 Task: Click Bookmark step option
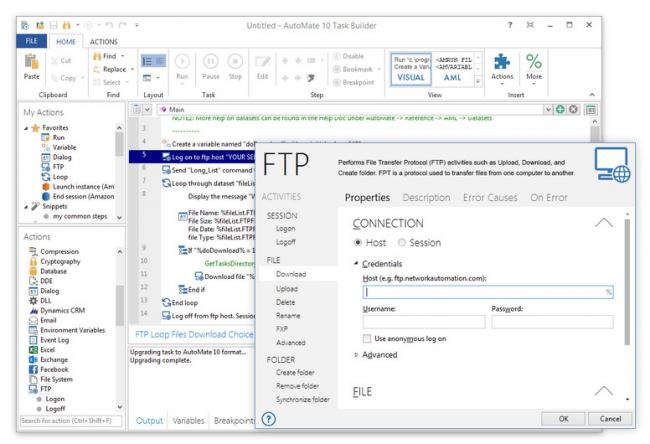point(353,69)
